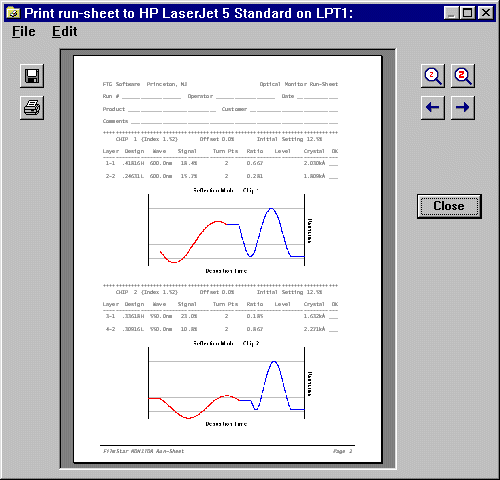500x480 pixels.
Task: Click the Chip 1 reflection graph in preview
Action: coord(226,230)
